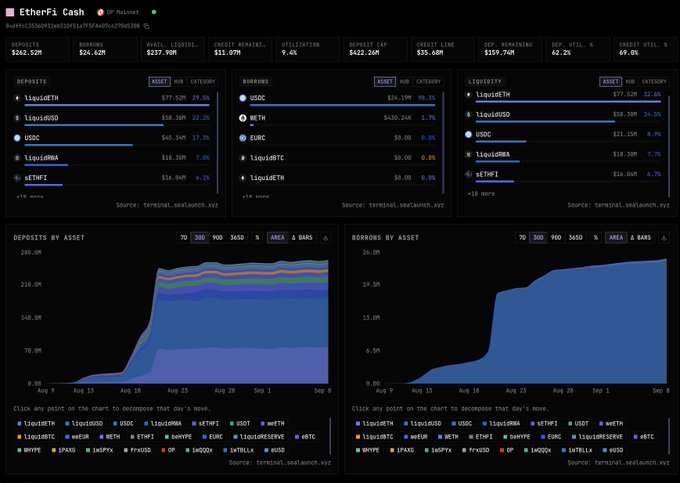The width and height of the screenshot is (680, 483).
Task: Click the liquidUSD token icon in Liquidity panel
Action: (x=468, y=114)
